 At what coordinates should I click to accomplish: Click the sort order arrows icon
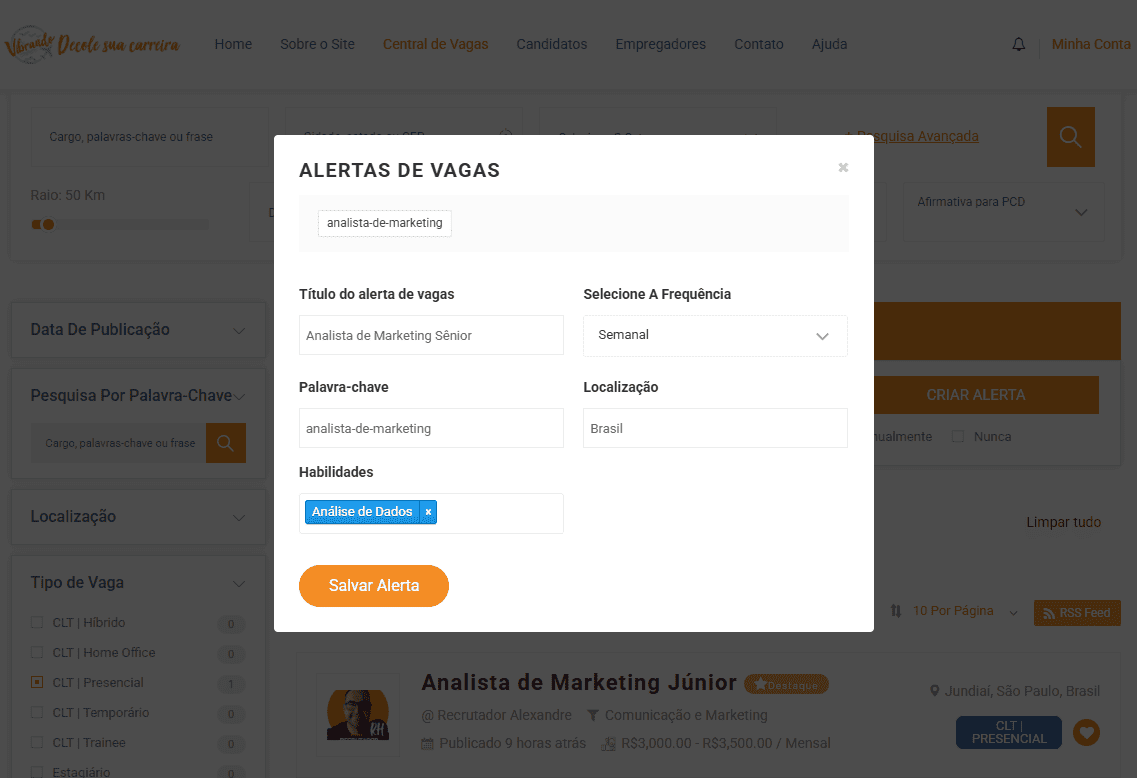896,611
